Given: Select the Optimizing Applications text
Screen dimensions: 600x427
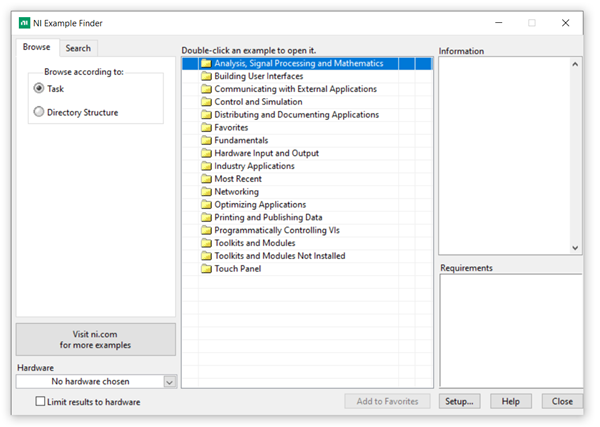Looking at the screenshot, I should (260, 204).
